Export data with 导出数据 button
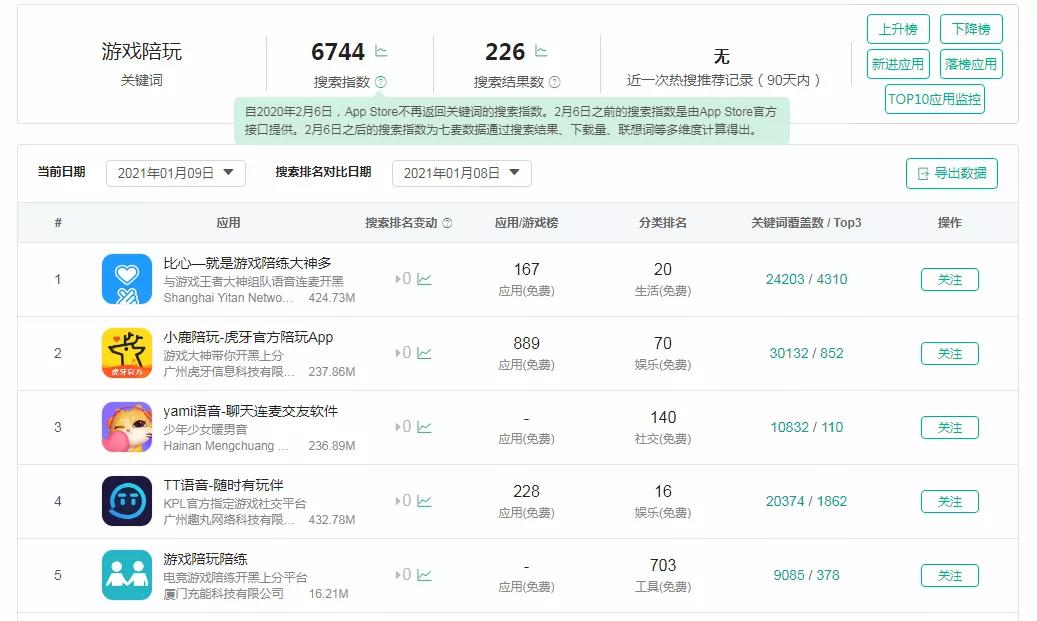Viewport: 1037px width, 621px height. (x=952, y=173)
